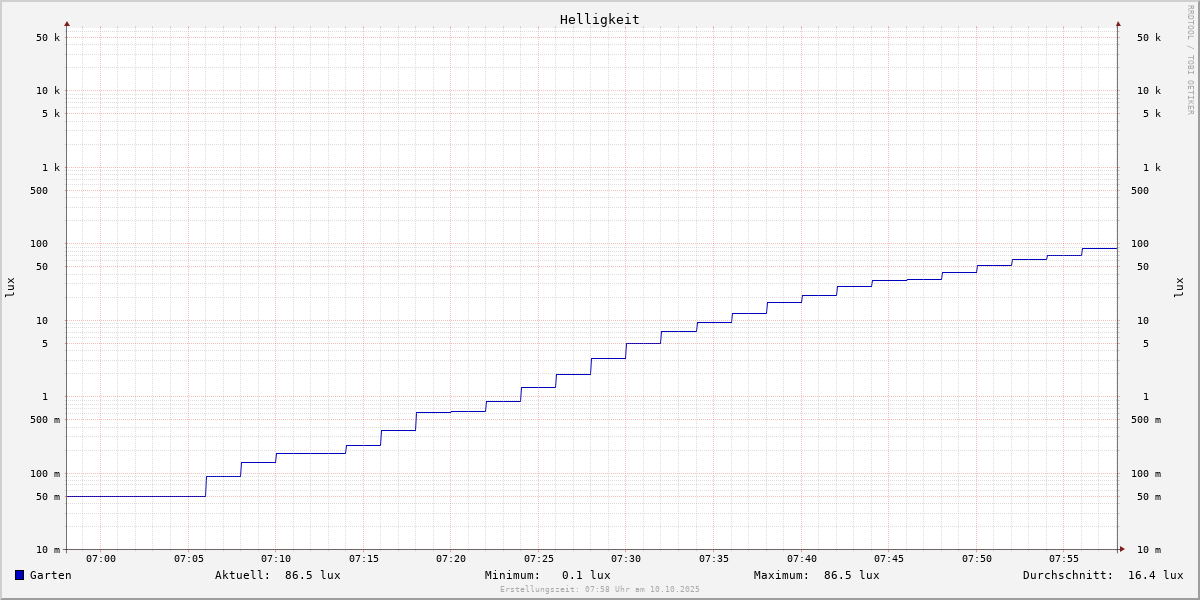Select the Durchschnitt 16.4 lux value
1200x600 pixels.
[1155, 575]
